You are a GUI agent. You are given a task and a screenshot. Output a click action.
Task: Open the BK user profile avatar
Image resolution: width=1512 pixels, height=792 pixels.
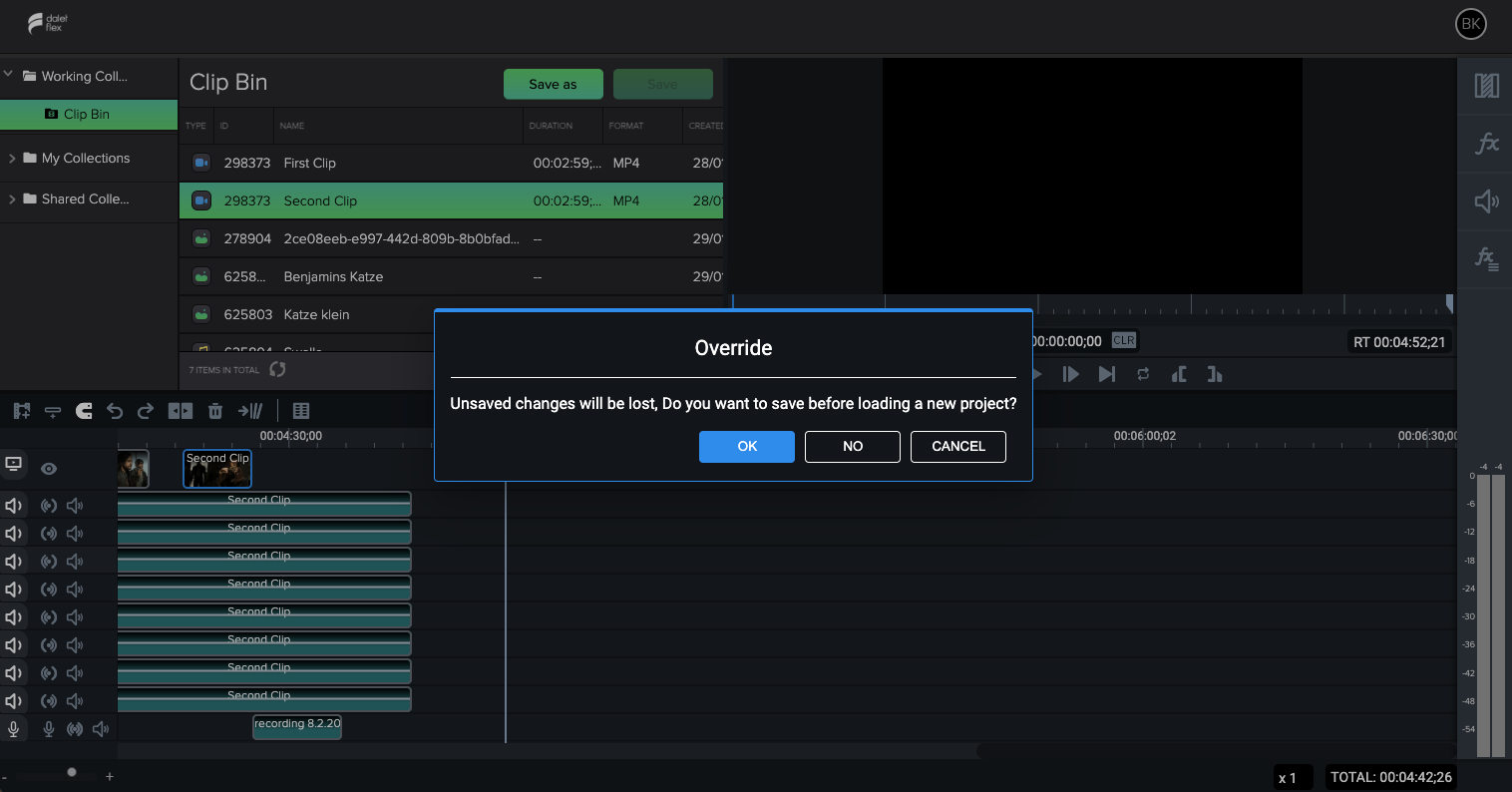(1471, 25)
